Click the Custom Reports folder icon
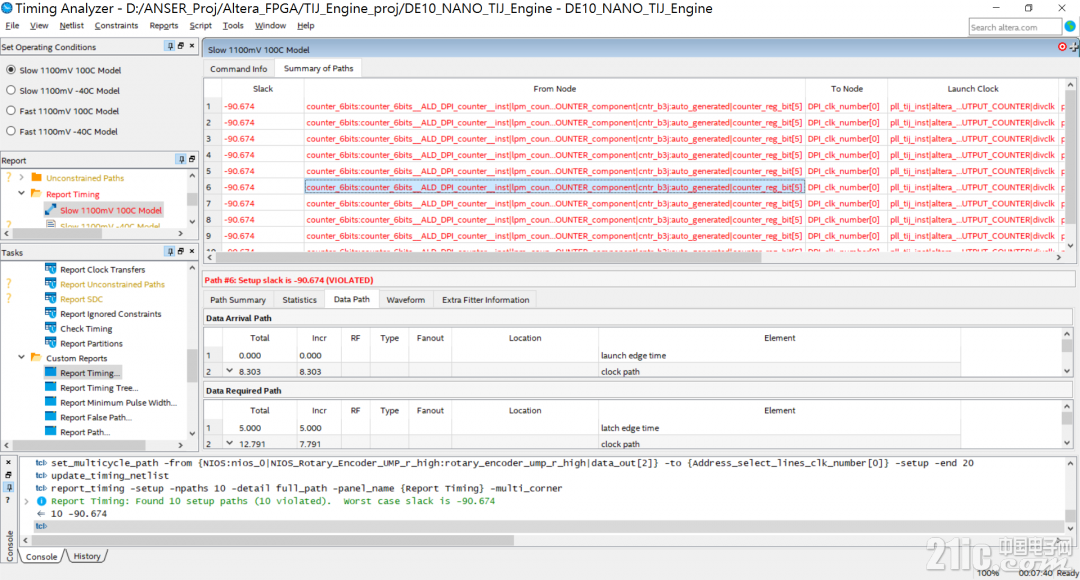The height and width of the screenshot is (580, 1080). [37, 358]
